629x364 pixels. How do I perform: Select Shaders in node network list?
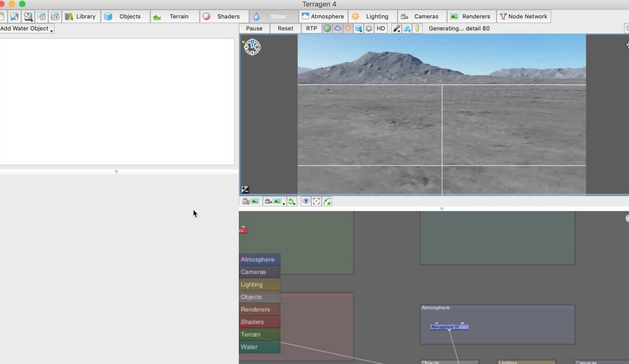[x=260, y=322]
